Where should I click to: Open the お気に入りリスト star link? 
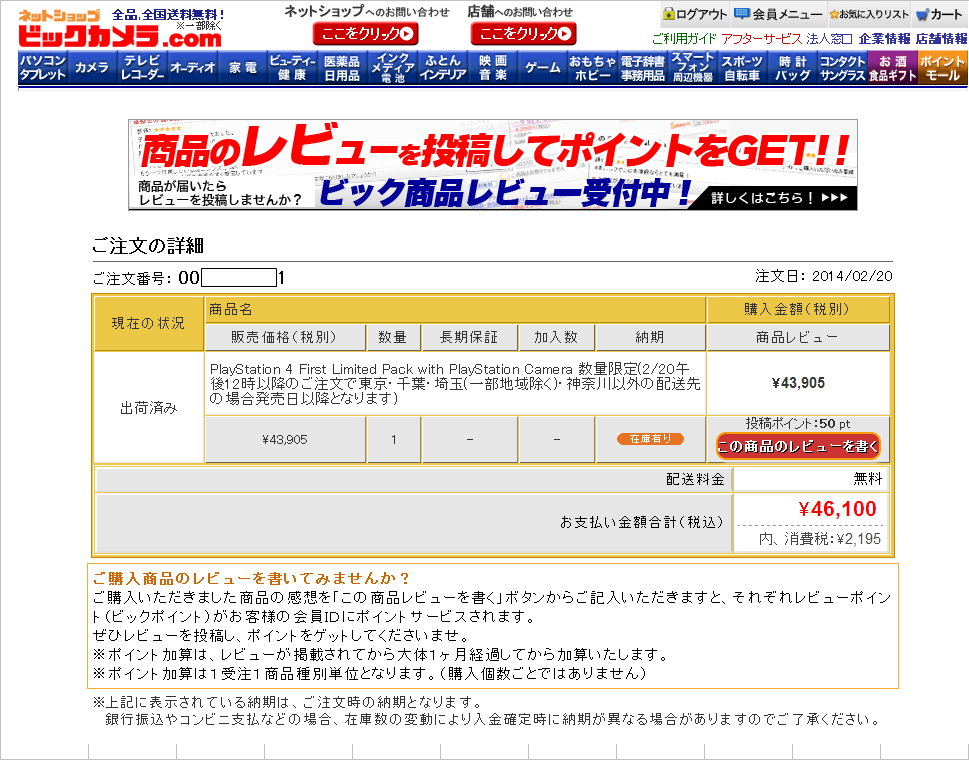click(870, 14)
